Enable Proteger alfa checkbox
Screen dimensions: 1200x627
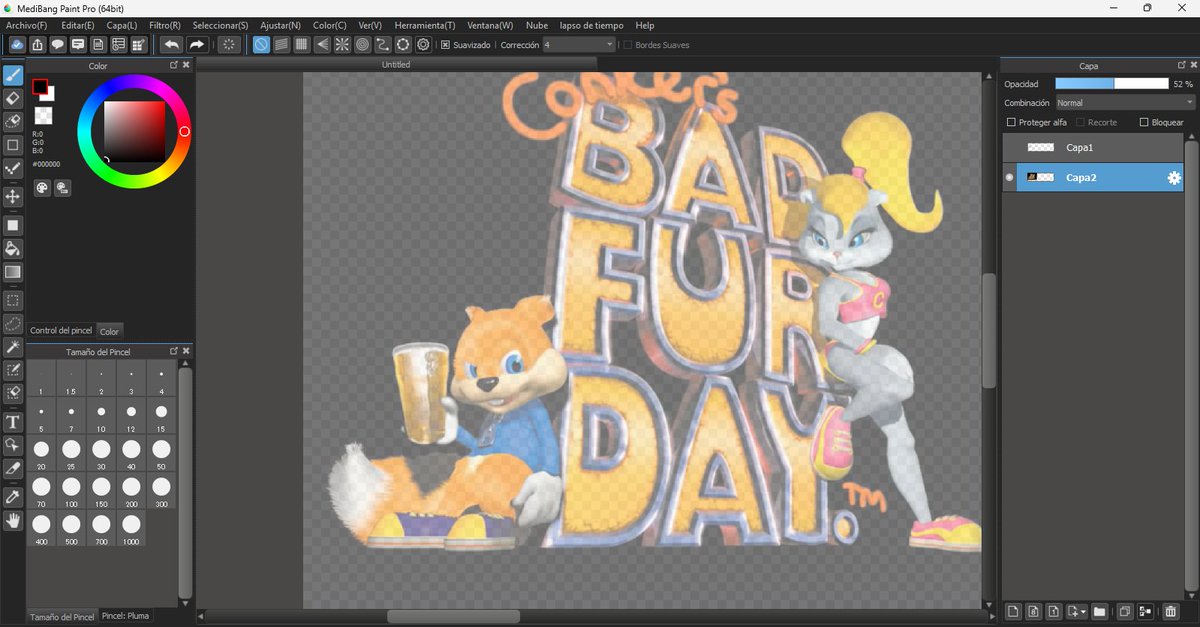point(1011,122)
